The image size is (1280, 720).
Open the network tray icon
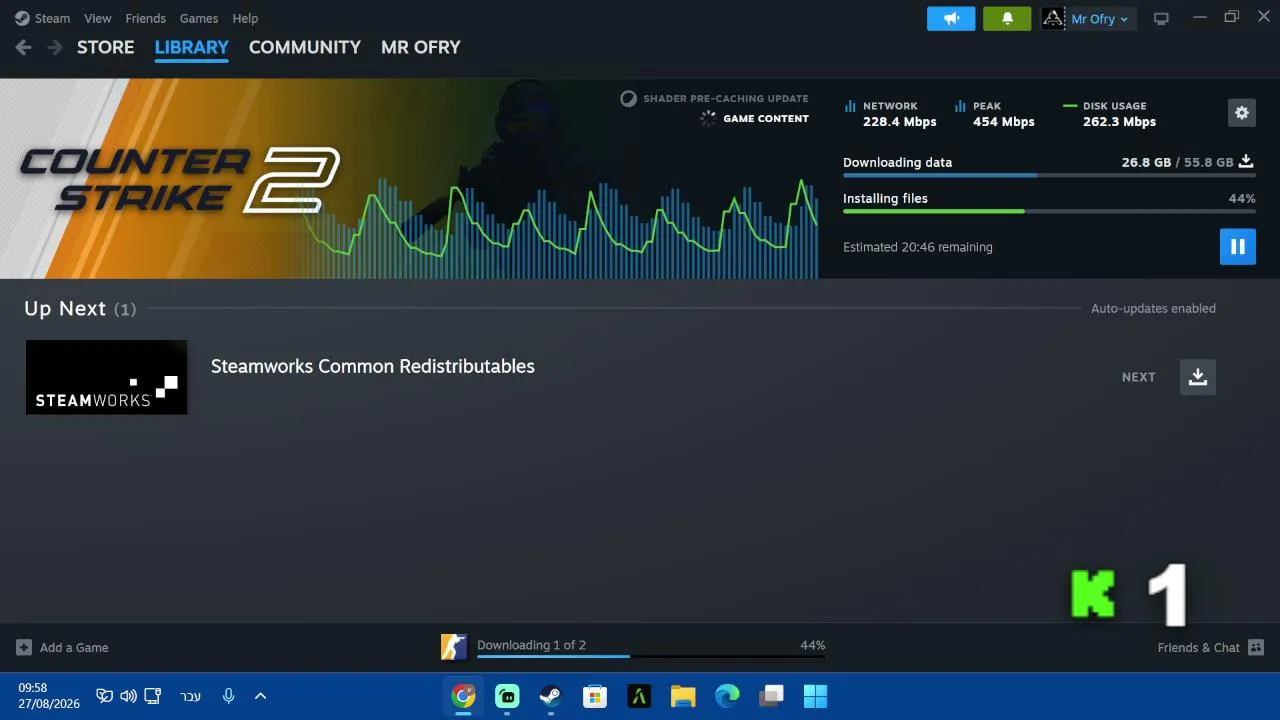point(152,696)
